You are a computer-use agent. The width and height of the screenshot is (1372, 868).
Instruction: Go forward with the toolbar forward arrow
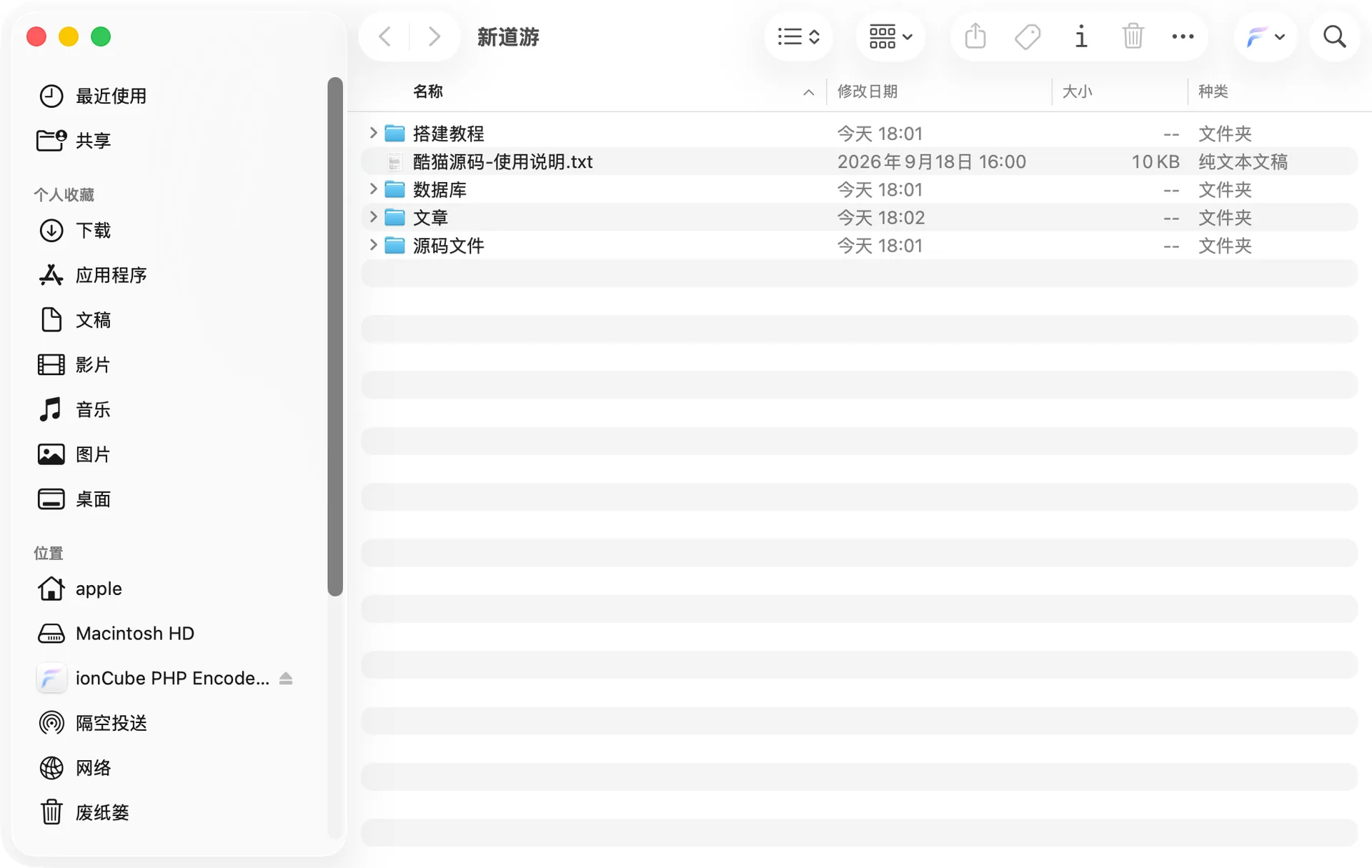click(434, 36)
